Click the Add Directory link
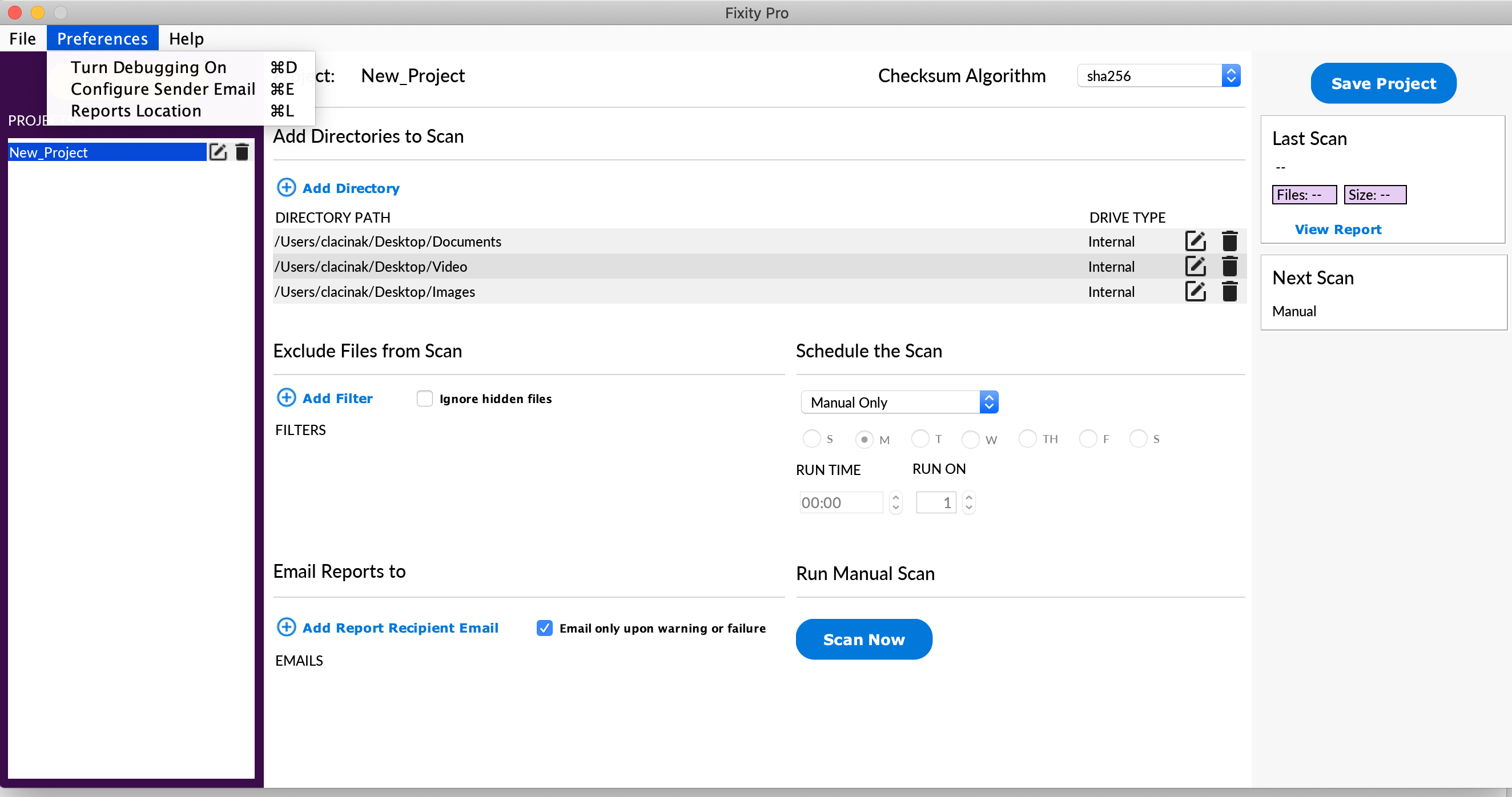 tap(351, 188)
